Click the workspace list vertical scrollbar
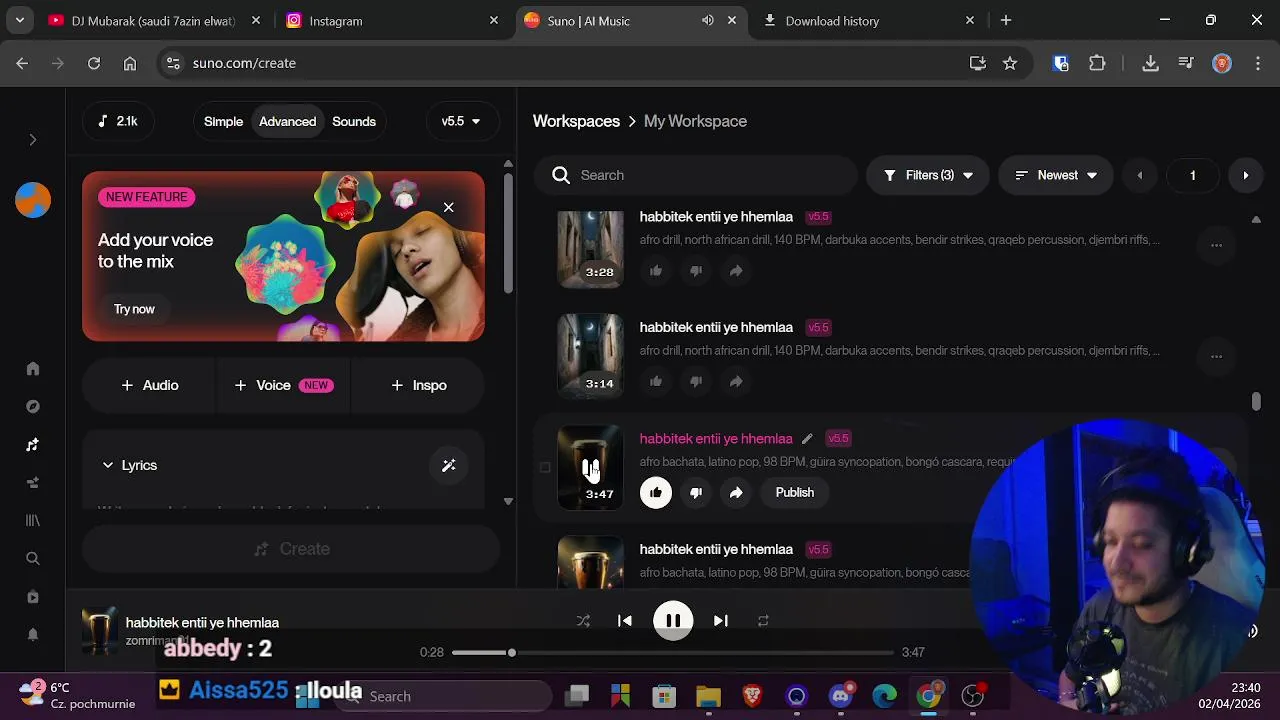The width and height of the screenshot is (1280, 720). 1256,401
